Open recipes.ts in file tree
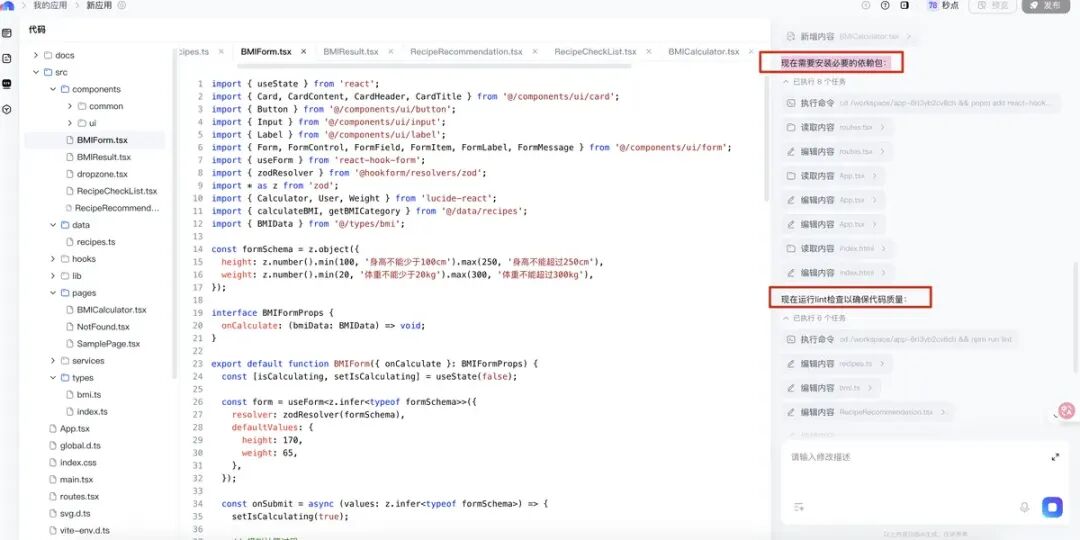This screenshot has height=540, width=1080. (x=96, y=242)
